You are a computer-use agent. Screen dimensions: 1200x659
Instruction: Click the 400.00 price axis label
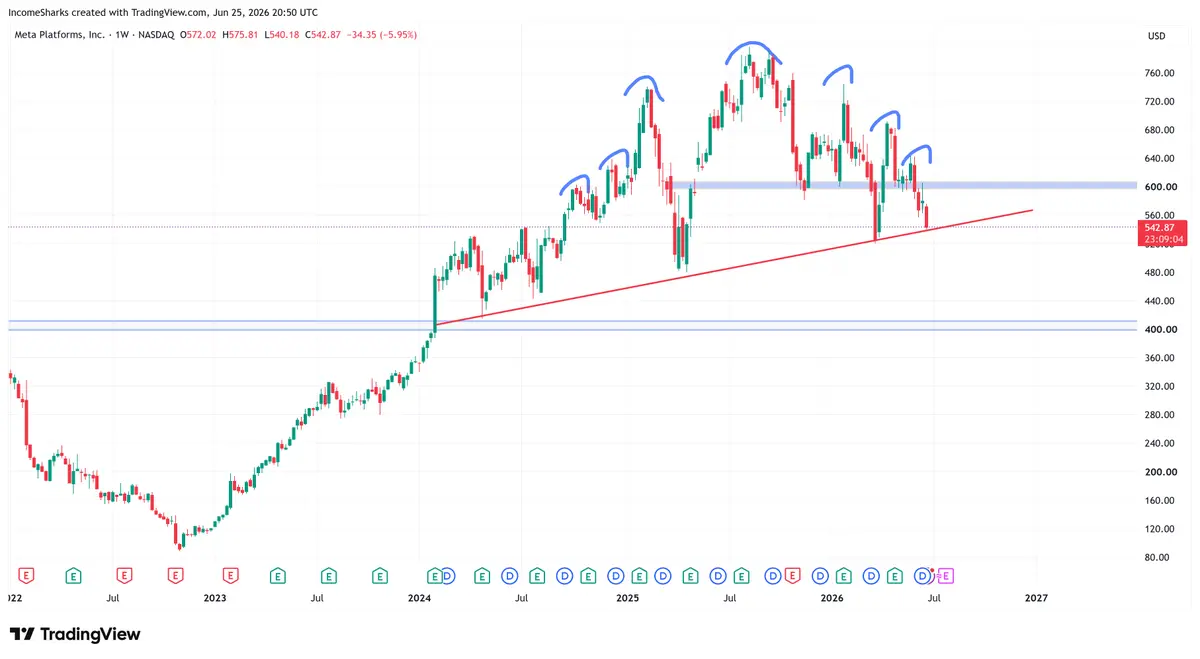[1160, 329]
